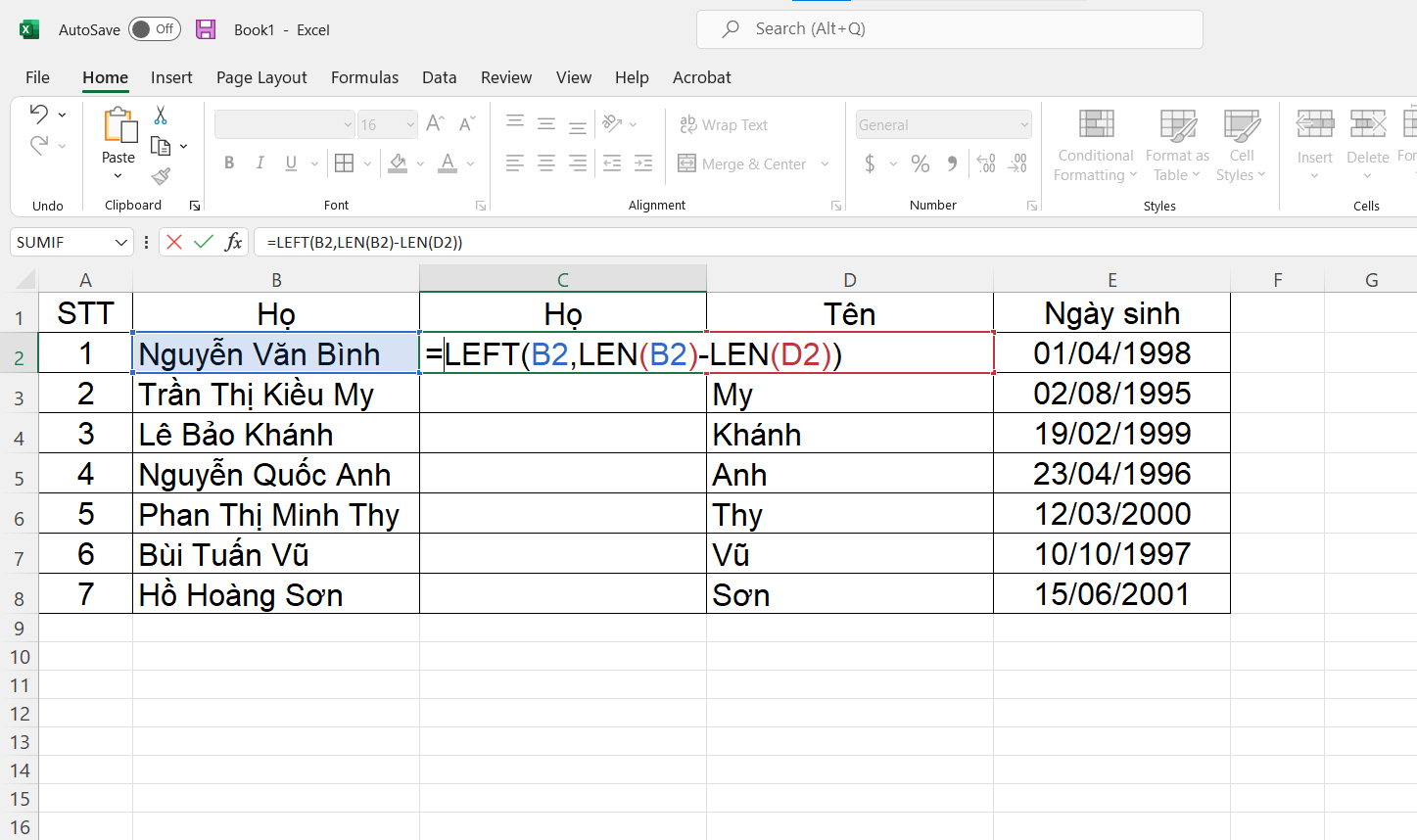Click the Search box
The image size is (1417, 840).
click(x=949, y=29)
